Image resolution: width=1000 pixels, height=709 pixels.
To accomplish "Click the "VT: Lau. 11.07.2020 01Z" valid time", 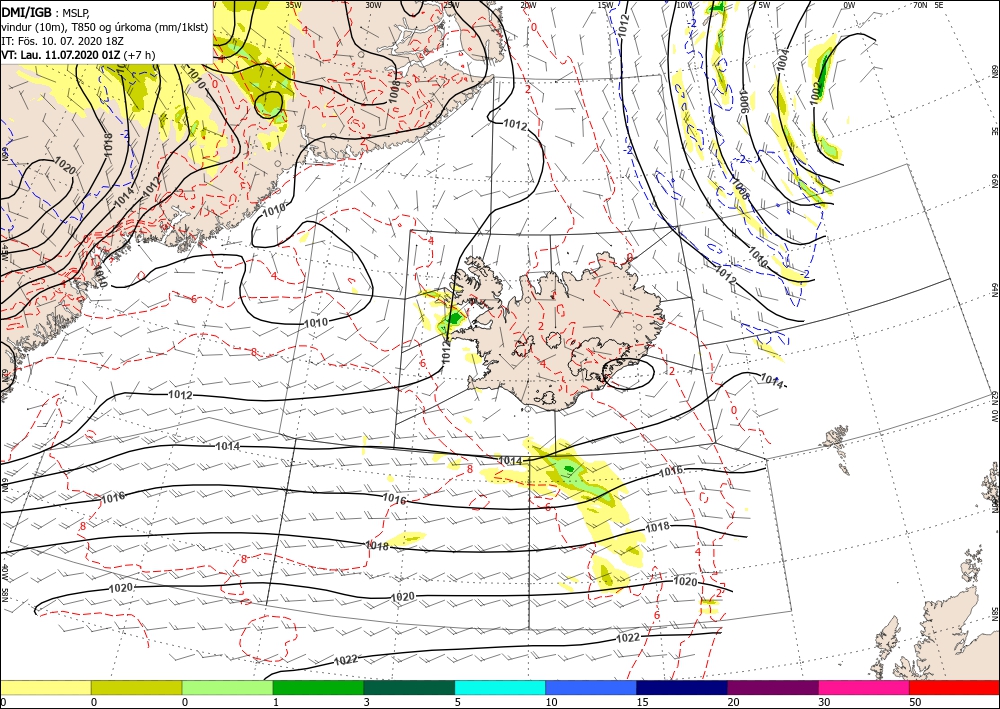I will [61, 55].
